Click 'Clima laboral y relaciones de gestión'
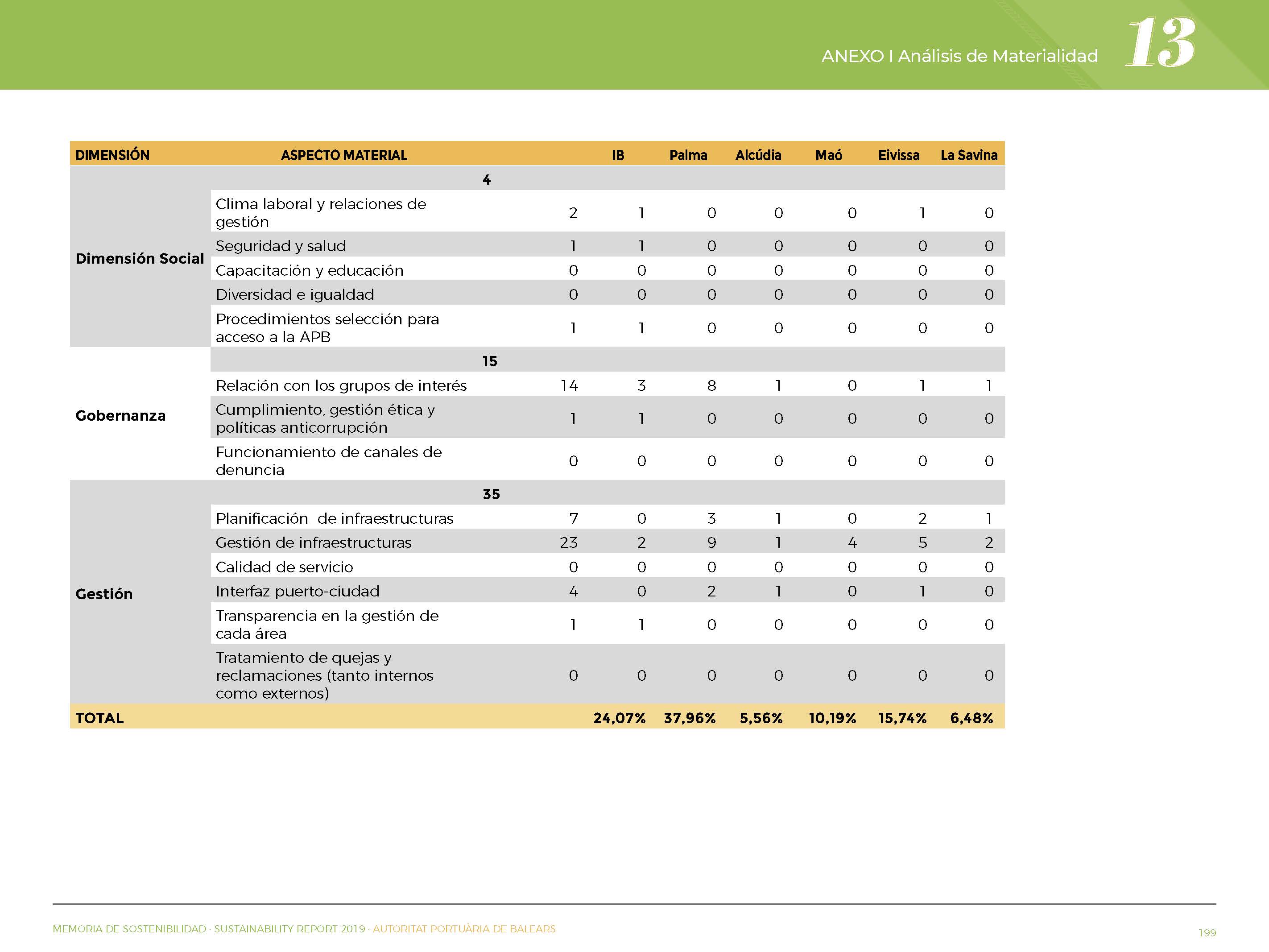 click(x=321, y=213)
